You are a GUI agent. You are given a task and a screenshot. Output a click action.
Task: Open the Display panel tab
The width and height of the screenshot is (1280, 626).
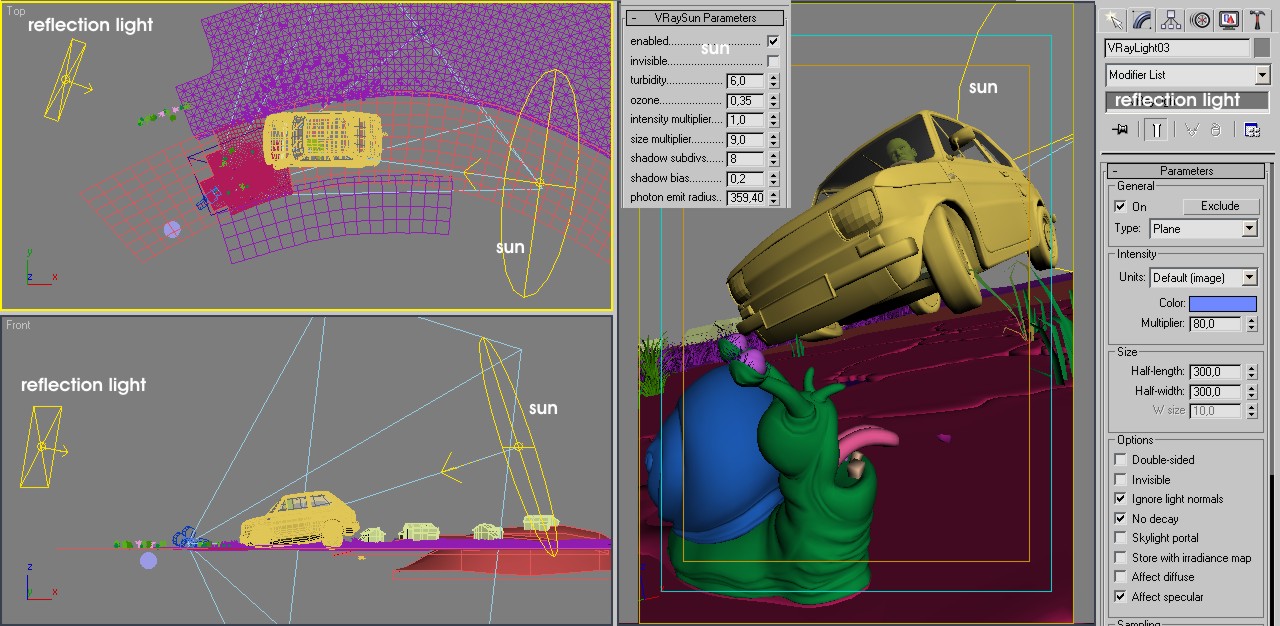click(x=1229, y=20)
